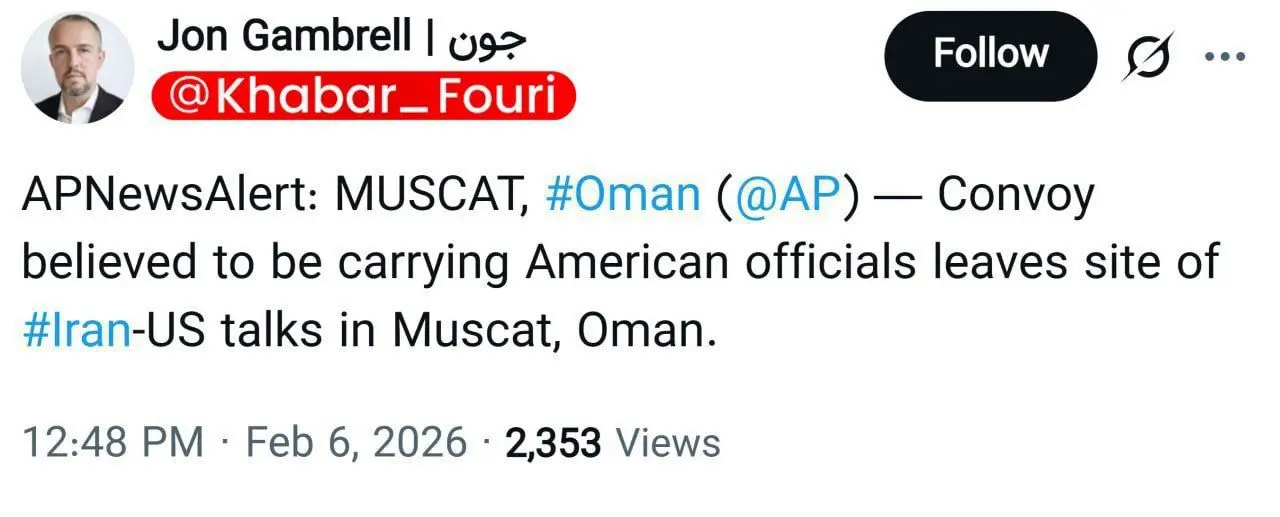
Task: Click the Grok slashed-circle icon
Action: coord(1146,56)
